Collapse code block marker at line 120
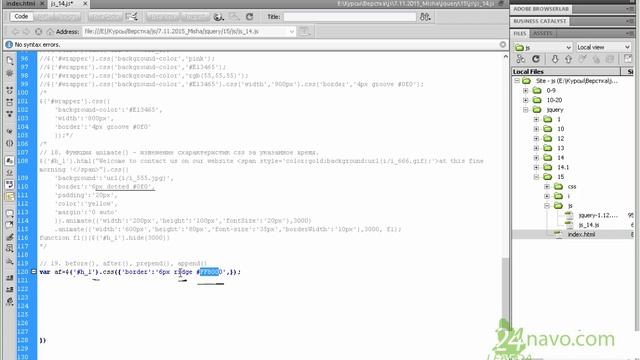640x360 pixels. (34, 271)
